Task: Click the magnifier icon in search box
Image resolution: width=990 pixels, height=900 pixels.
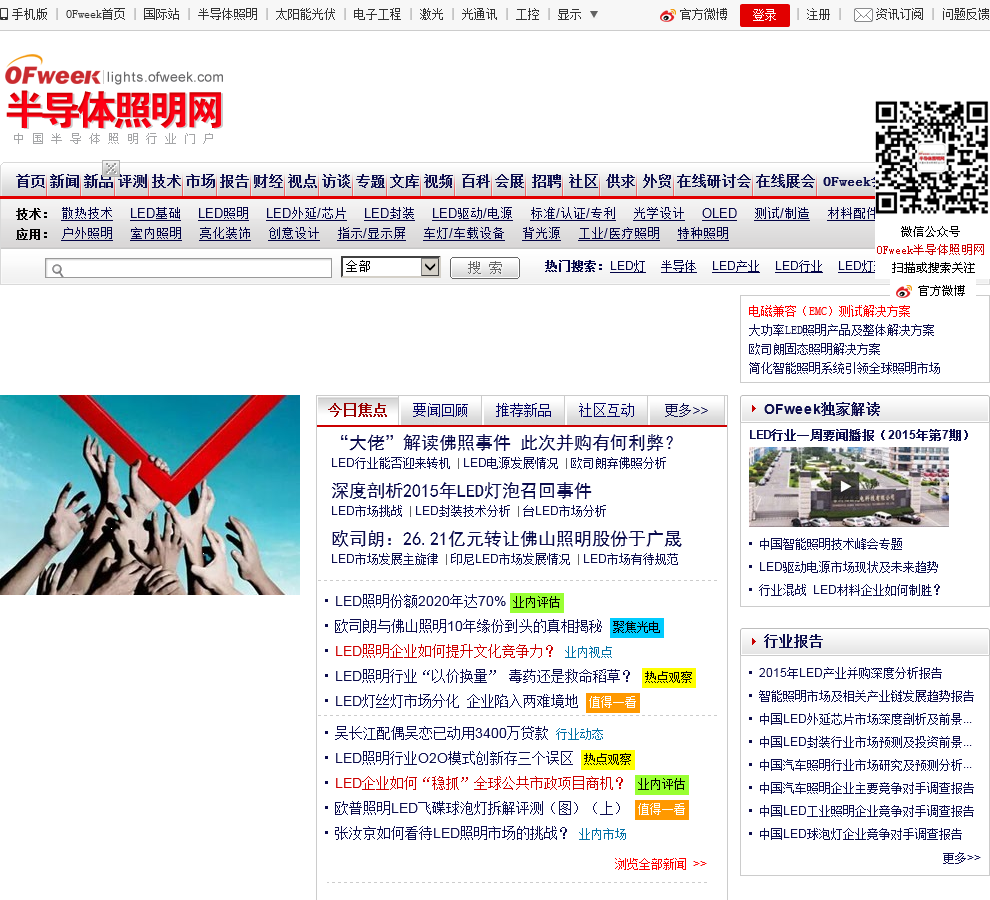Action: point(57,270)
